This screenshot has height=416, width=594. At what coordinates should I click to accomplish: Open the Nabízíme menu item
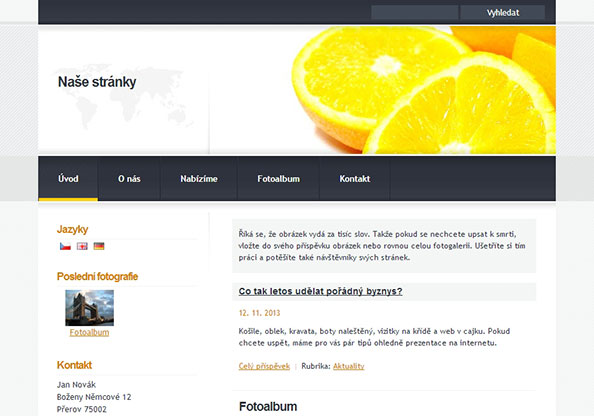pyautogui.click(x=199, y=178)
